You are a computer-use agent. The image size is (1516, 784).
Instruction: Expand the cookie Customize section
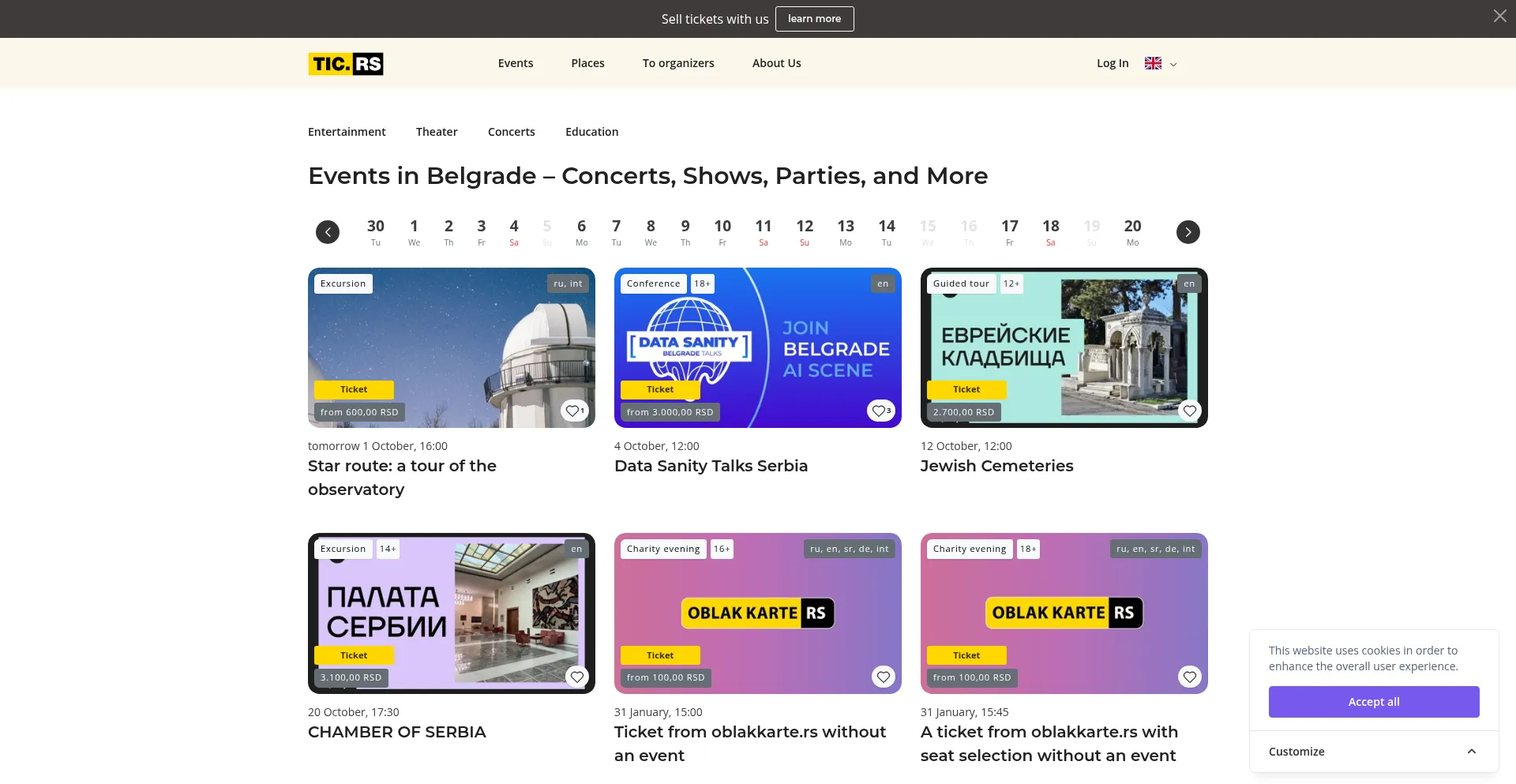[x=1373, y=752]
